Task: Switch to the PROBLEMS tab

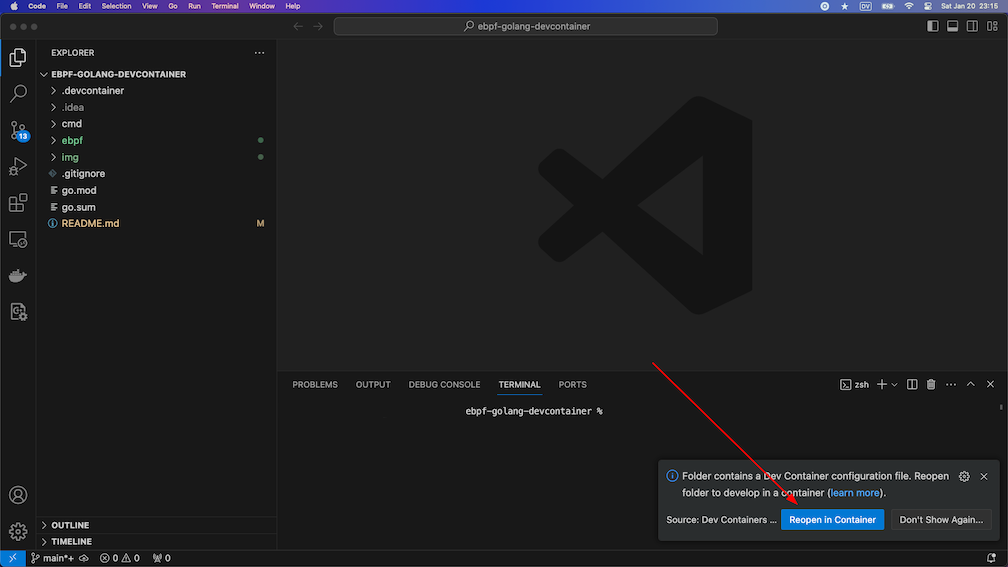Action: [x=315, y=384]
